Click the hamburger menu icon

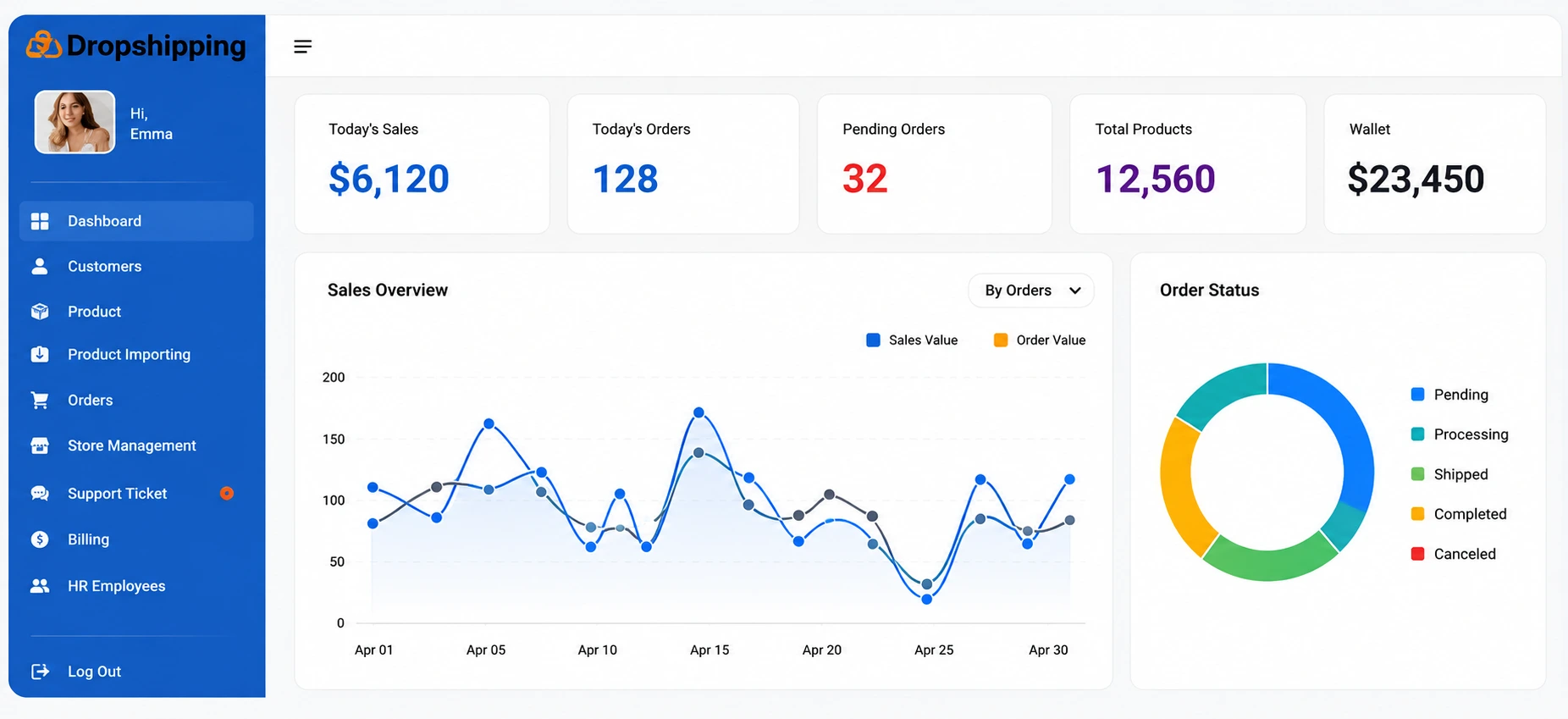click(302, 47)
